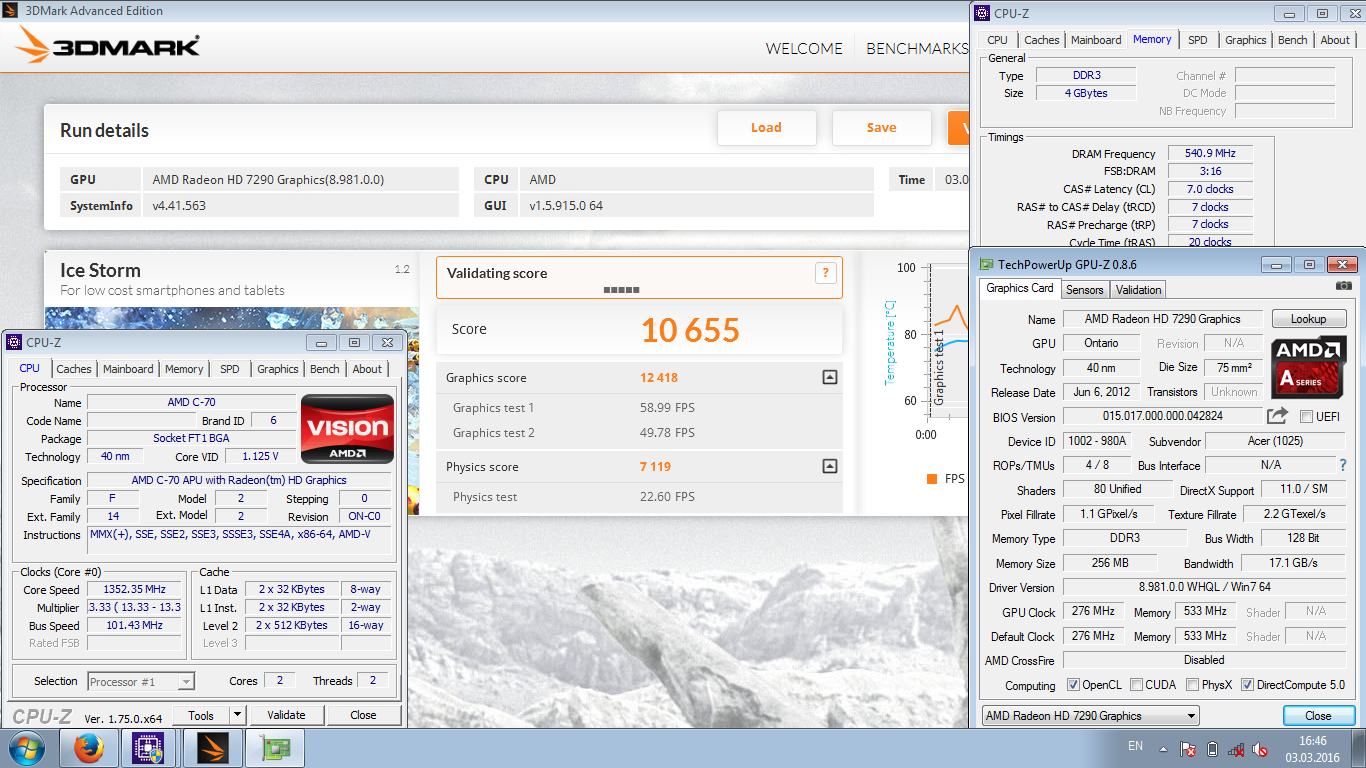The width and height of the screenshot is (1366, 768).
Task: Switch to Validation tab in GPU-Z
Action: (x=1139, y=290)
